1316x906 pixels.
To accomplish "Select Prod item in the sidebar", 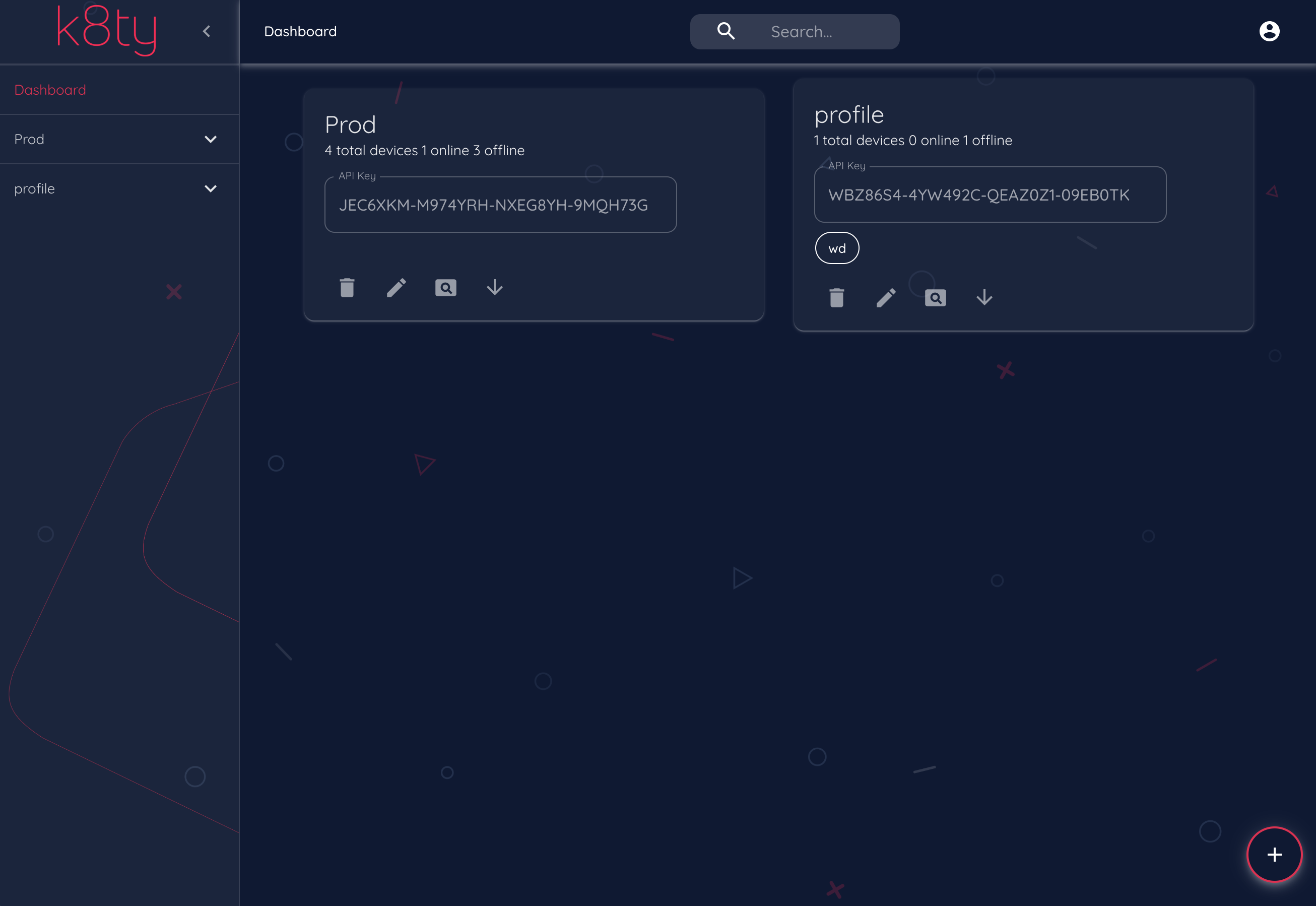I will click(x=30, y=140).
